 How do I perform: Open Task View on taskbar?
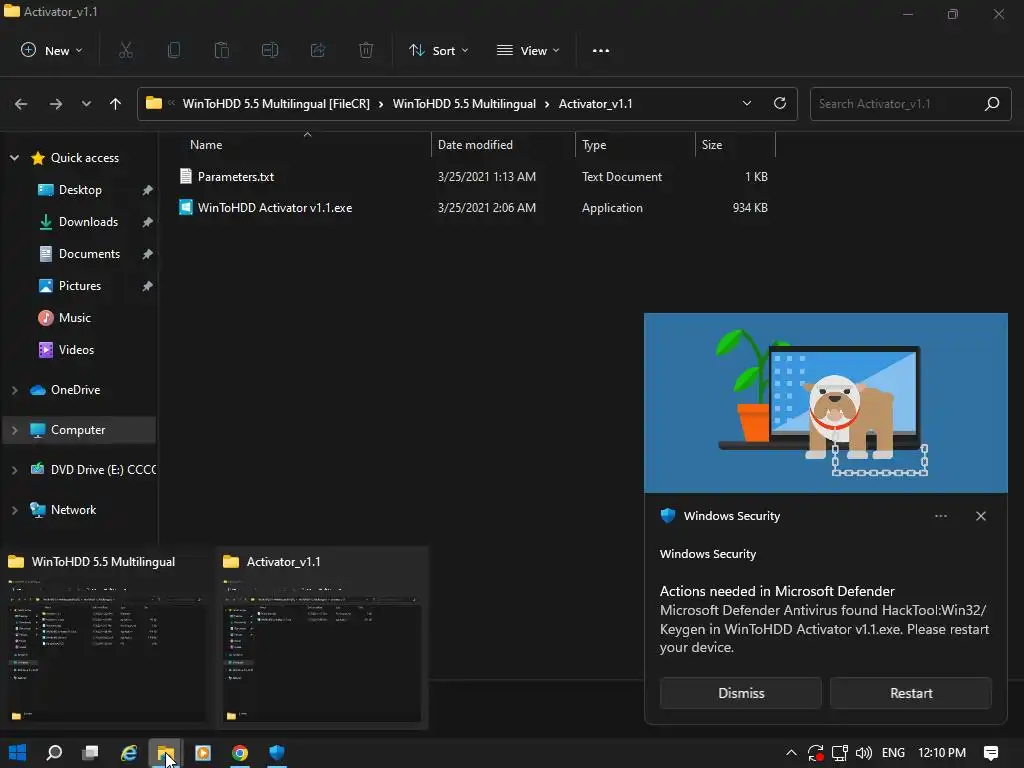[x=90, y=752]
